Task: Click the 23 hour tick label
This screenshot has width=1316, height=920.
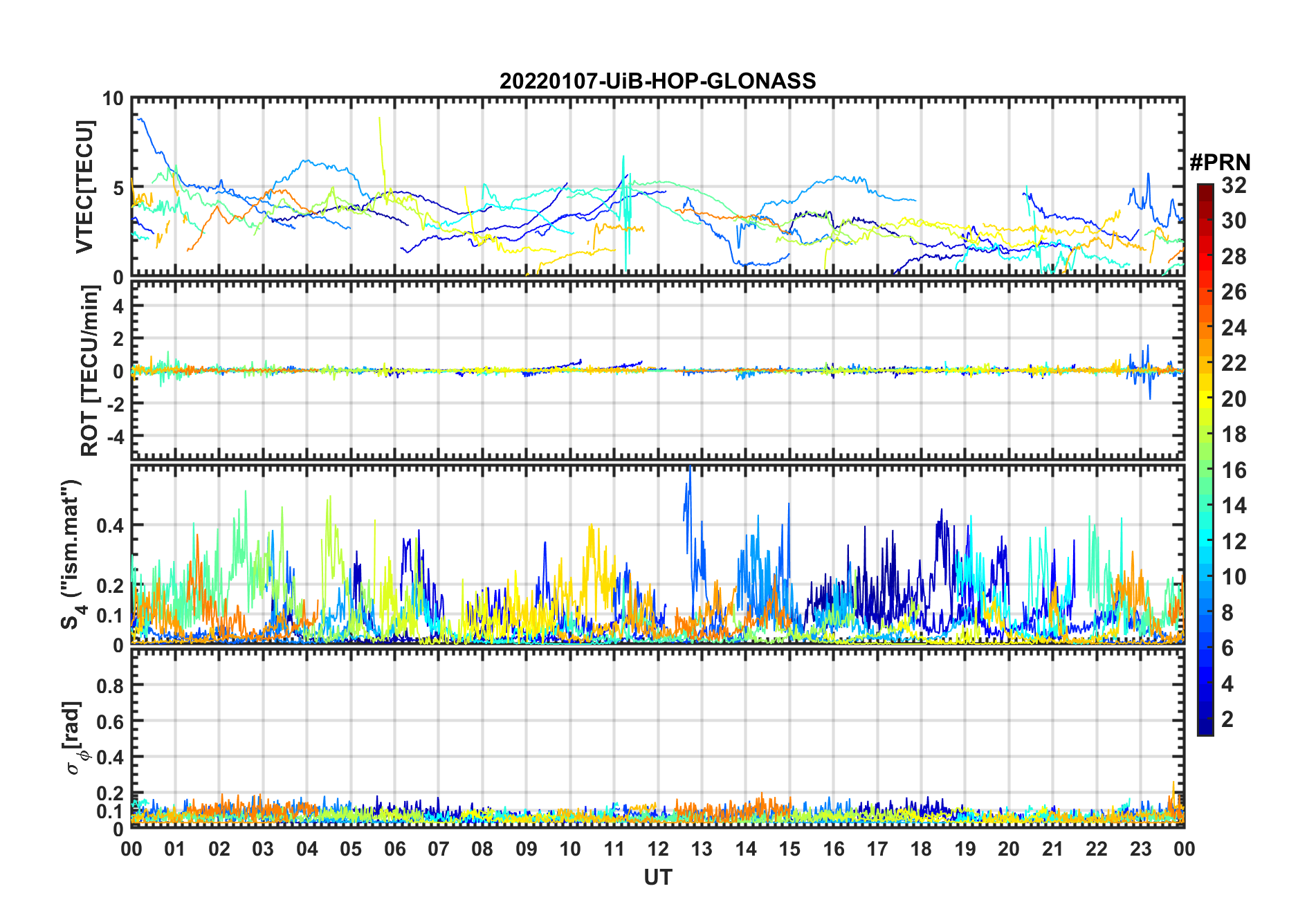Action: click(x=1140, y=849)
